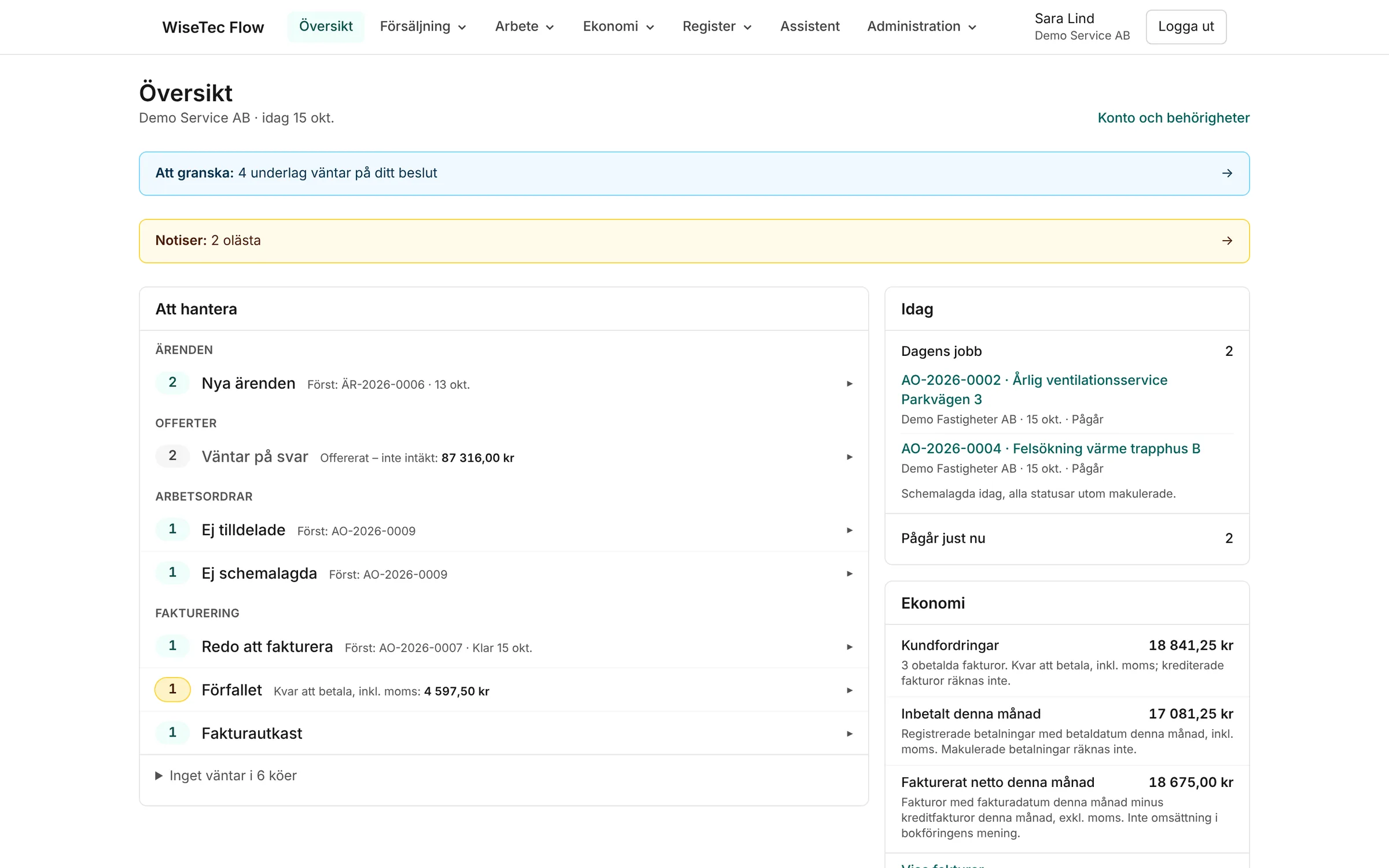Expand the Förfallet row triangle

click(850, 690)
